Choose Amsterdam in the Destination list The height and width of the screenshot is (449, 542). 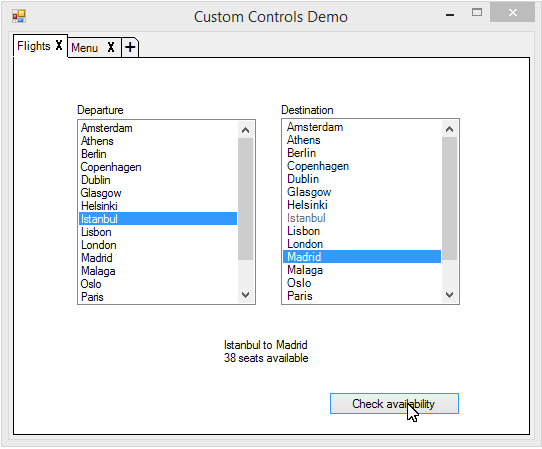point(362,127)
